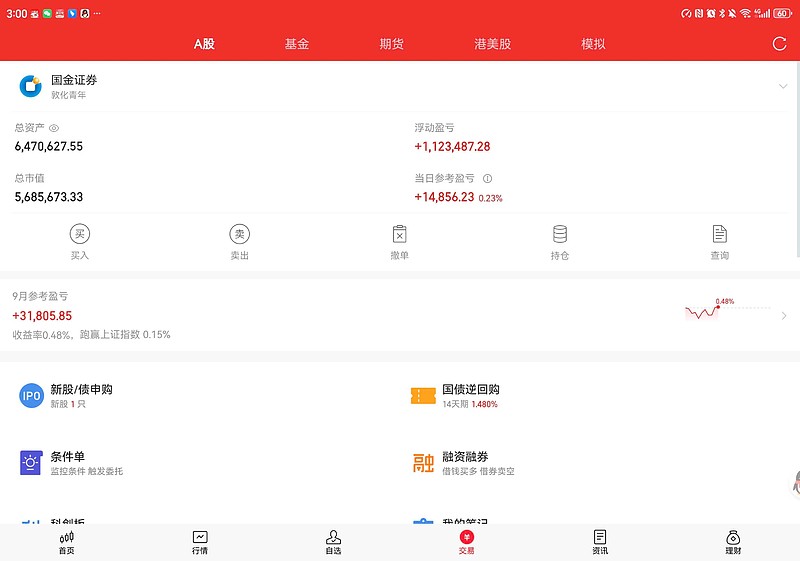Go to 首页 in bottom navigation

pos(66,543)
